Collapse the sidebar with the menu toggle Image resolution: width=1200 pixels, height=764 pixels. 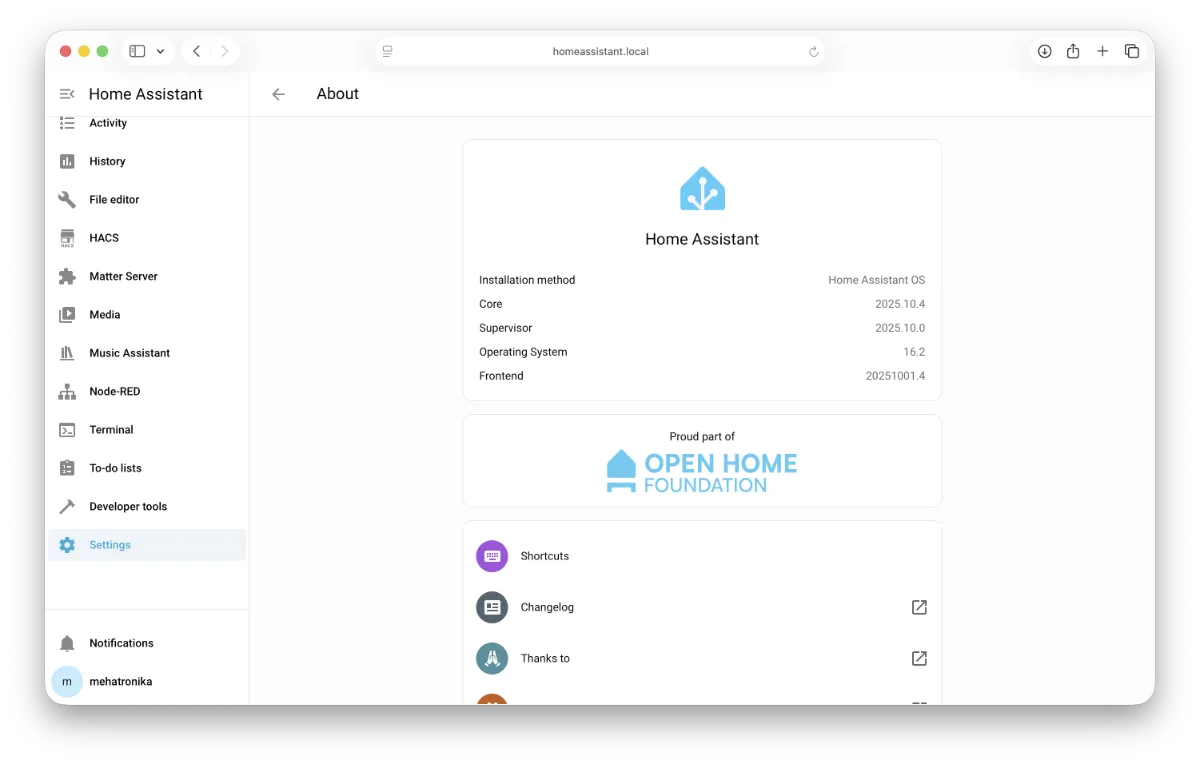(67, 94)
